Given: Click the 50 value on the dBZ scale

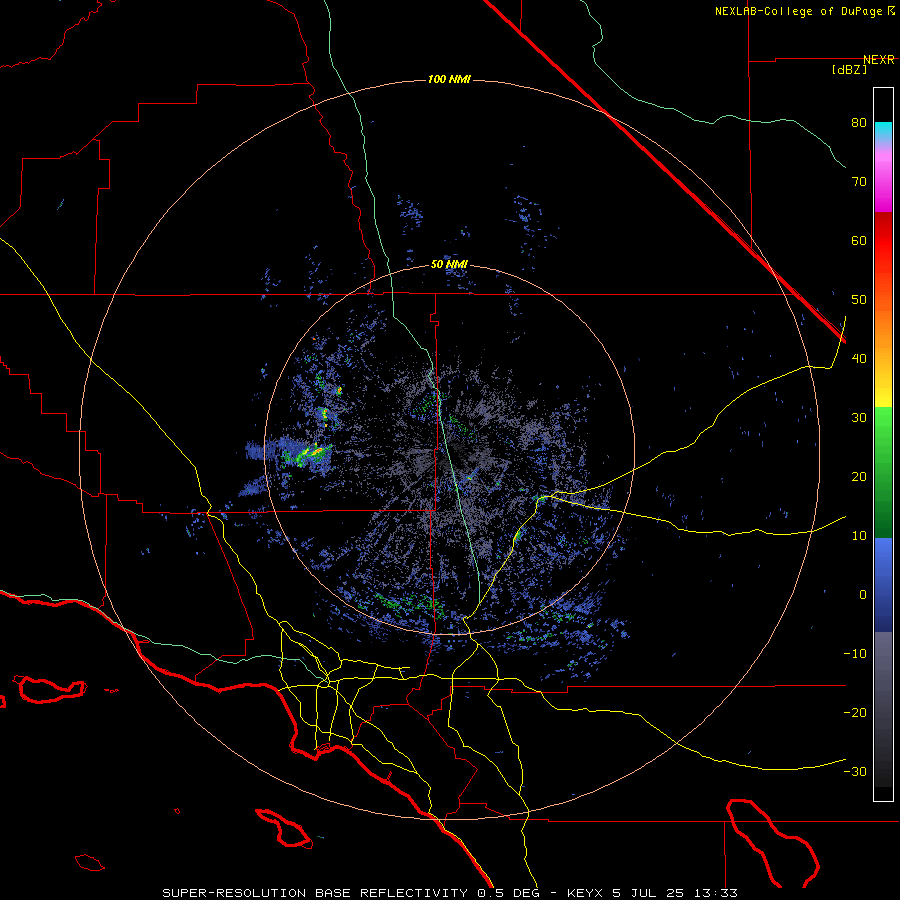Looking at the screenshot, I should pos(859,300).
